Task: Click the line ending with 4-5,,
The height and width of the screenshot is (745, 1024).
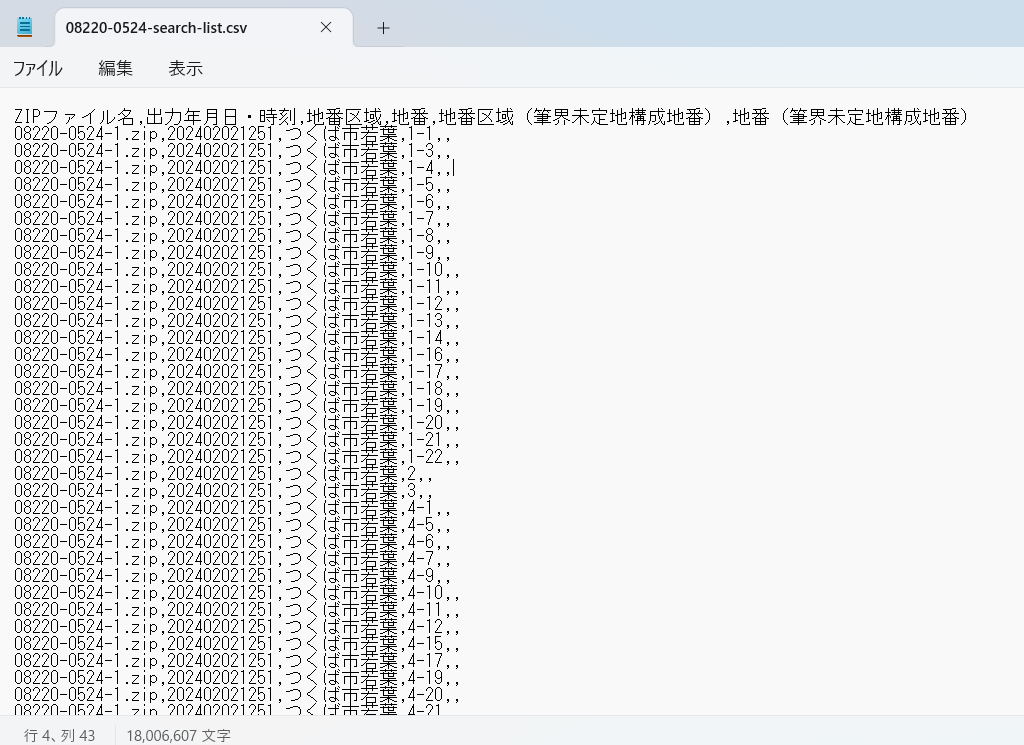Action: [232, 524]
